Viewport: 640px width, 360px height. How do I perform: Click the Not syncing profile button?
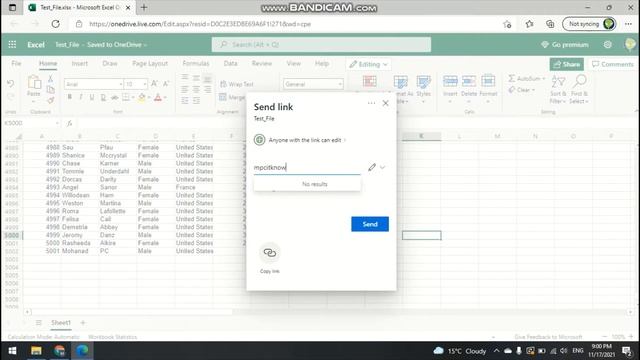(x=589, y=24)
